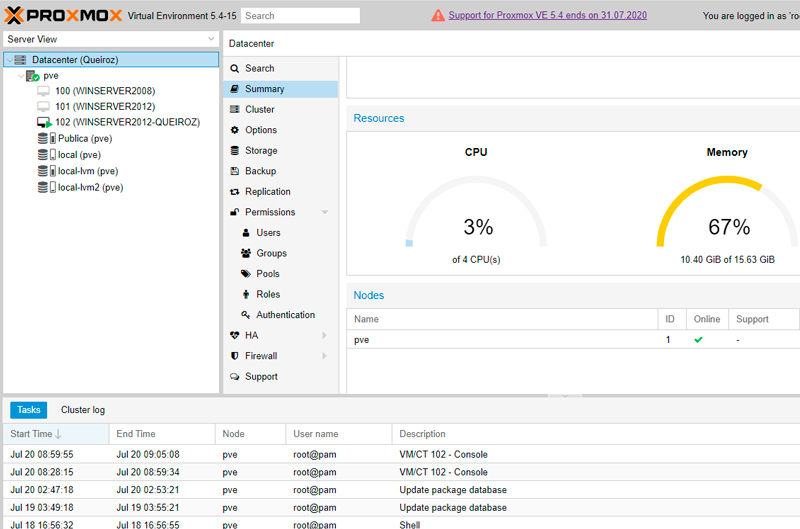Viewport: 800px width, 529px height.
Task: Click the monitor icon of VM 100
Action: (x=43, y=91)
